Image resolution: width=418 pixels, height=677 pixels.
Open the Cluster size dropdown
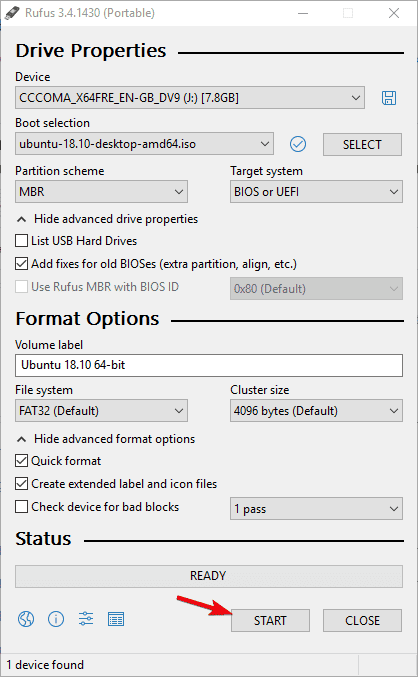(316, 411)
